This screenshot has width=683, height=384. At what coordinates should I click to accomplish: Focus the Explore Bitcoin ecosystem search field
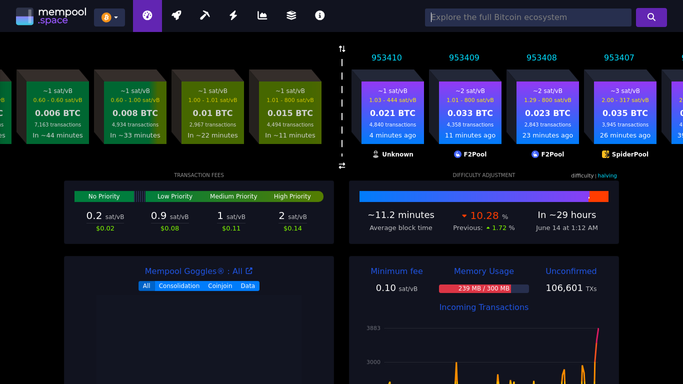(x=528, y=17)
